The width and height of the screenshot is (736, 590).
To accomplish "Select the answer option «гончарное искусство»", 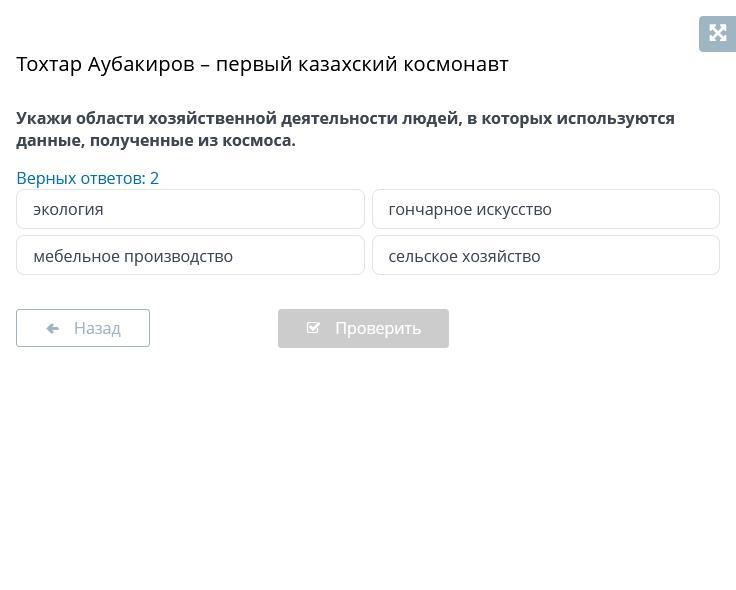I will point(545,209).
